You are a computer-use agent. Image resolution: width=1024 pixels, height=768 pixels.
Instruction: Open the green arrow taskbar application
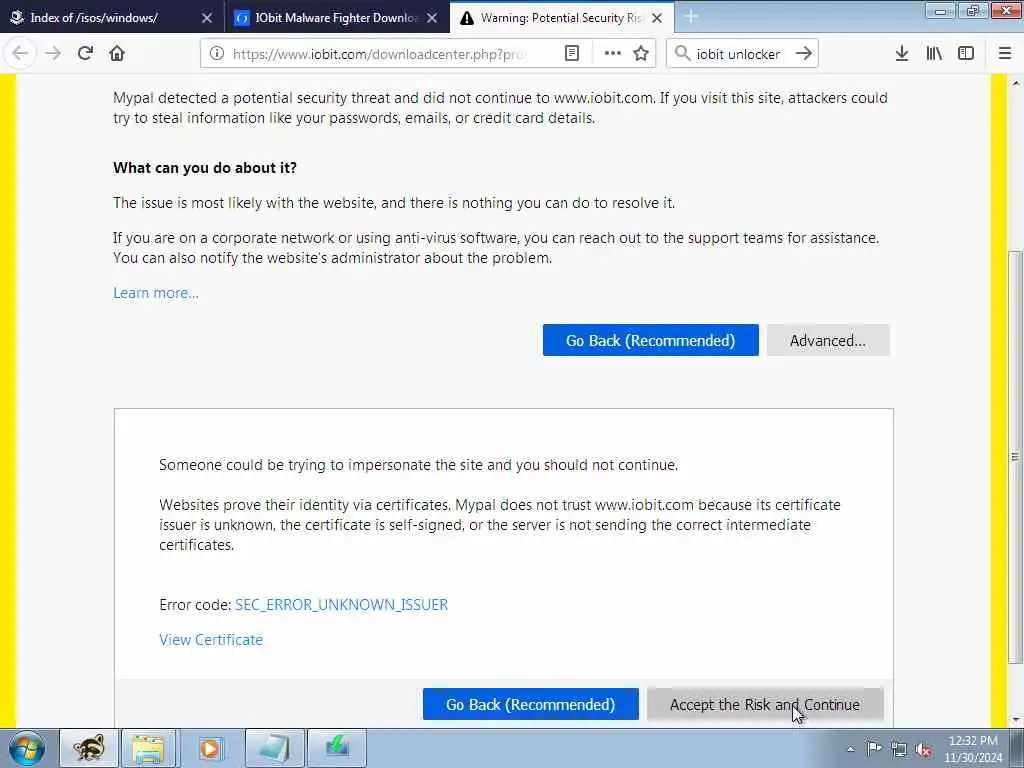pos(336,748)
